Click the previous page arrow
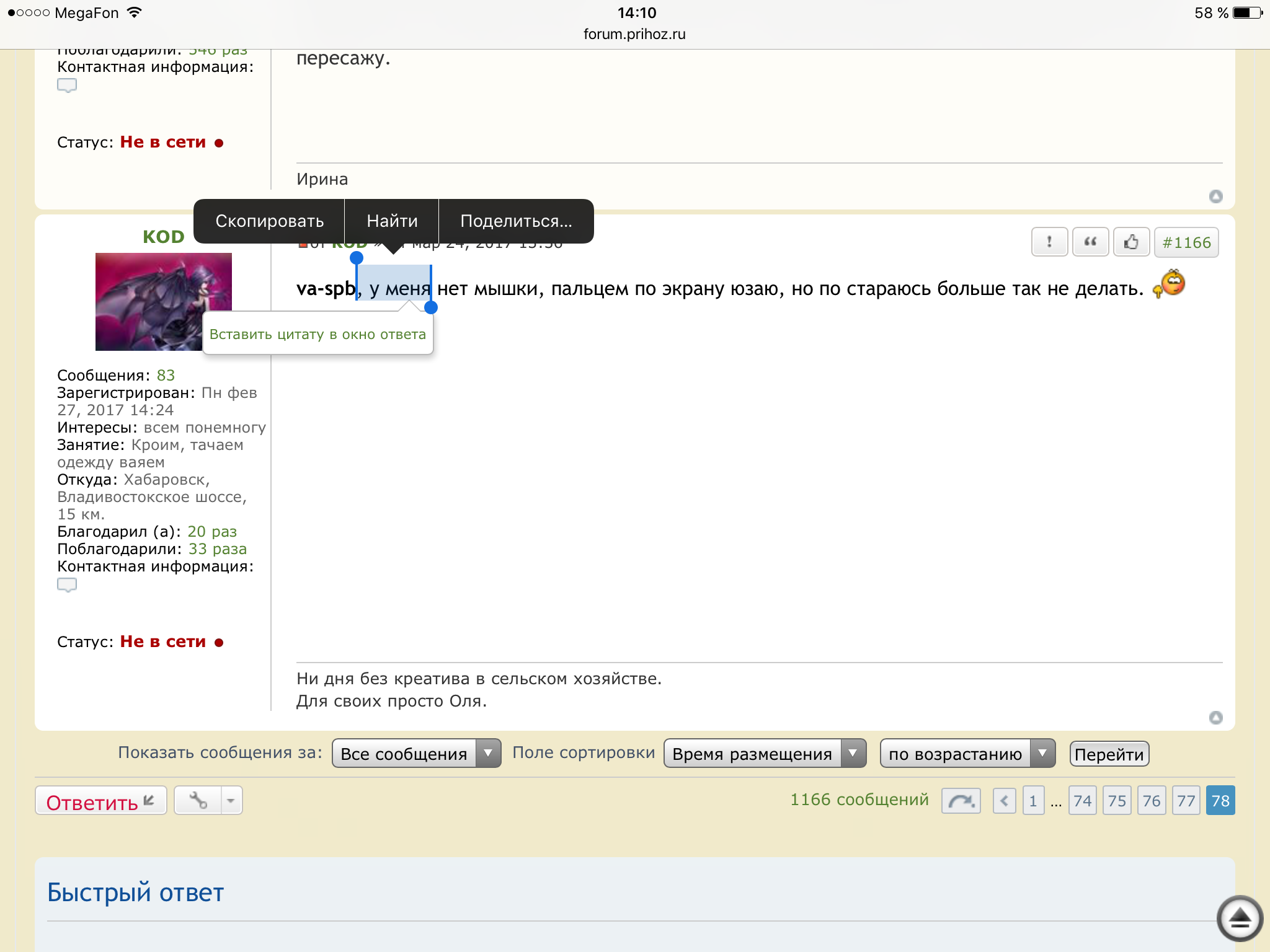 click(x=1004, y=801)
